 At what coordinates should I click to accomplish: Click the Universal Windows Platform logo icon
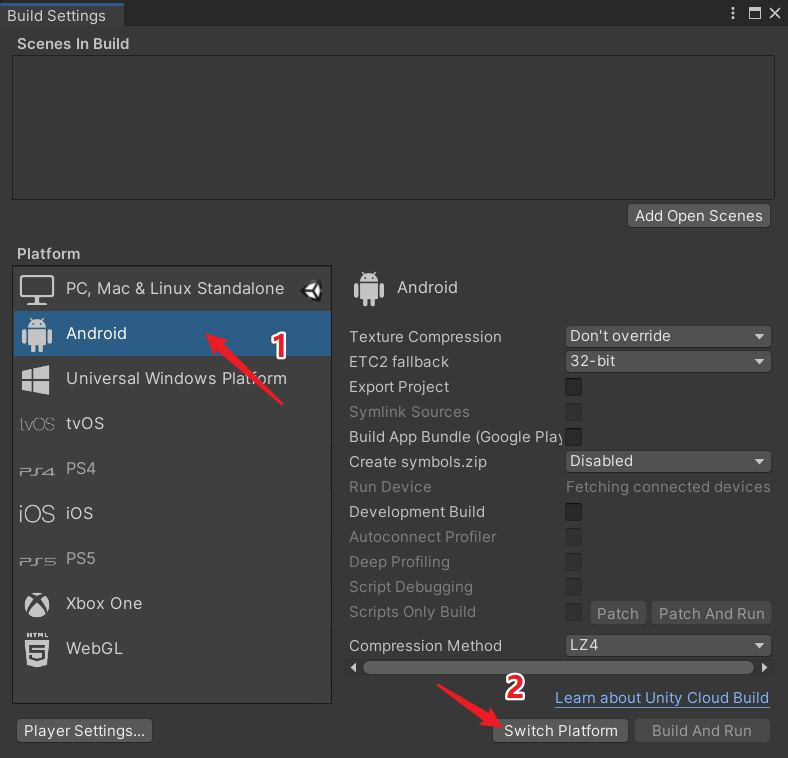(36, 380)
